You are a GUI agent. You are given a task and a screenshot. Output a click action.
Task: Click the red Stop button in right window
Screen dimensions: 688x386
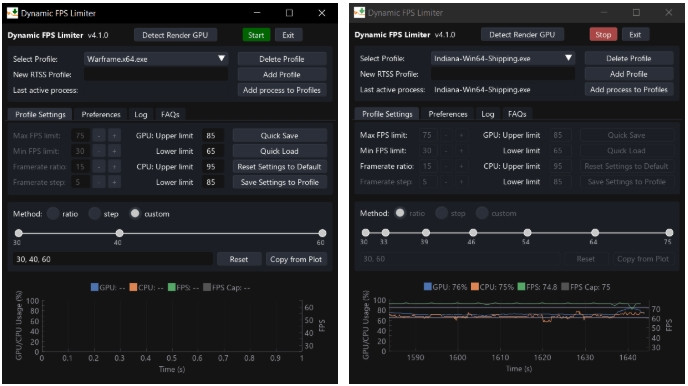coord(603,35)
